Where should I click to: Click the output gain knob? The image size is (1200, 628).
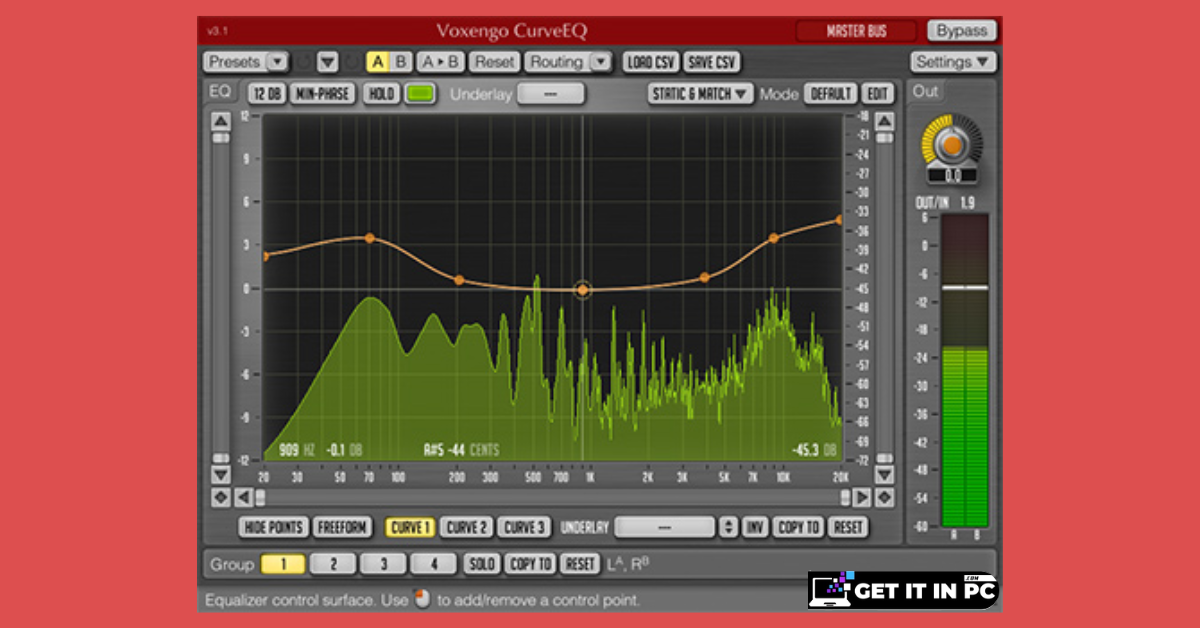pos(952,145)
